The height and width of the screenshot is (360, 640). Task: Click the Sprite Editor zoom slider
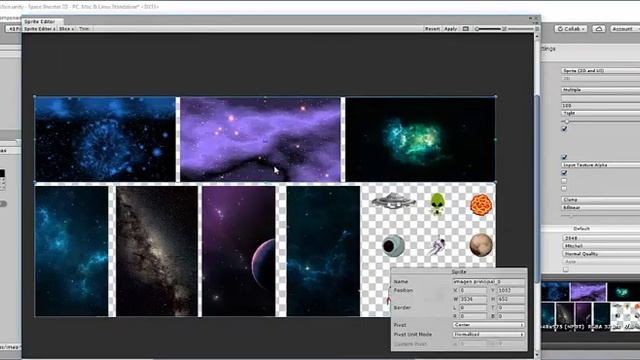pyautogui.click(x=488, y=29)
